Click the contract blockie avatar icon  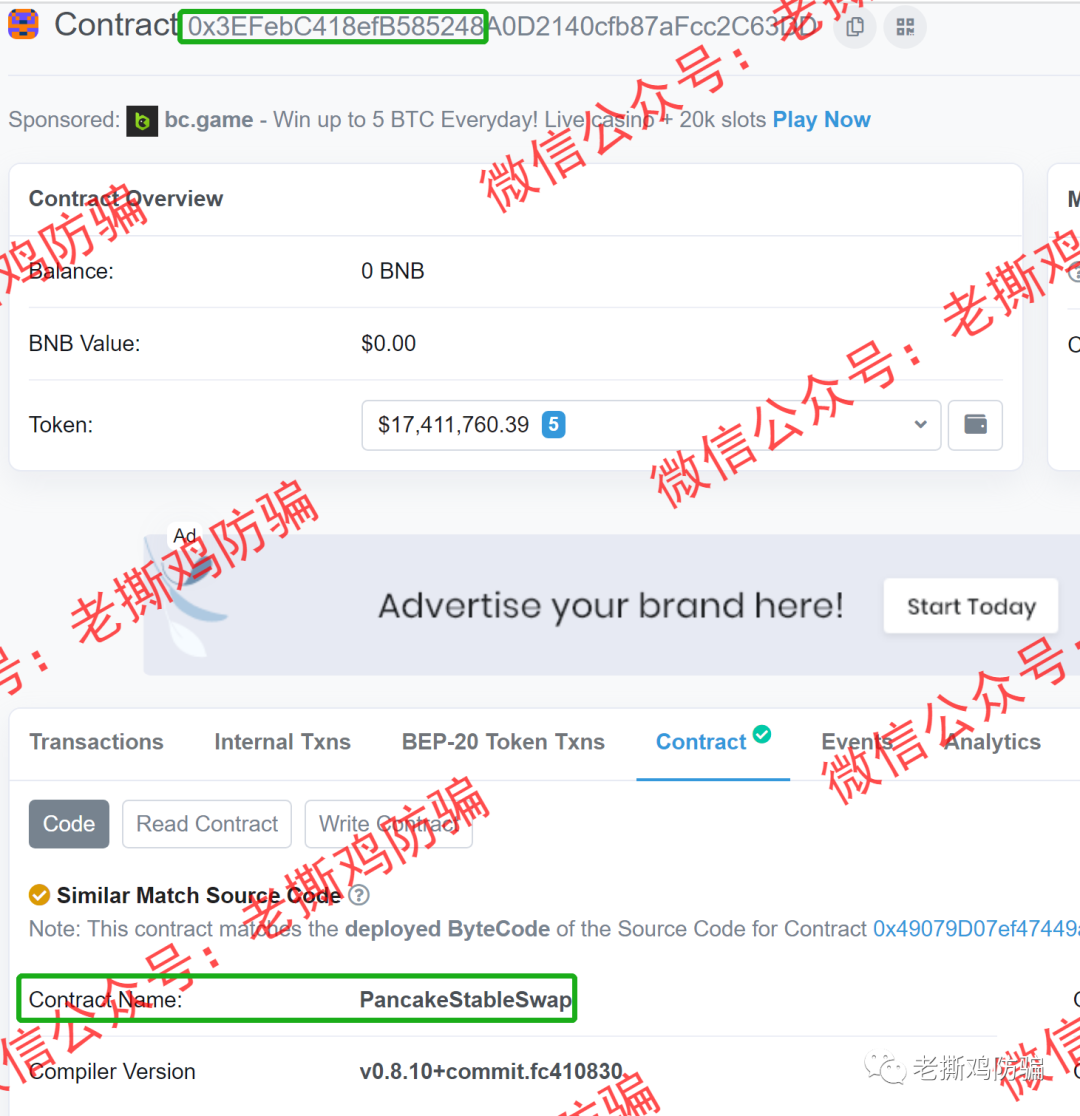point(23,24)
